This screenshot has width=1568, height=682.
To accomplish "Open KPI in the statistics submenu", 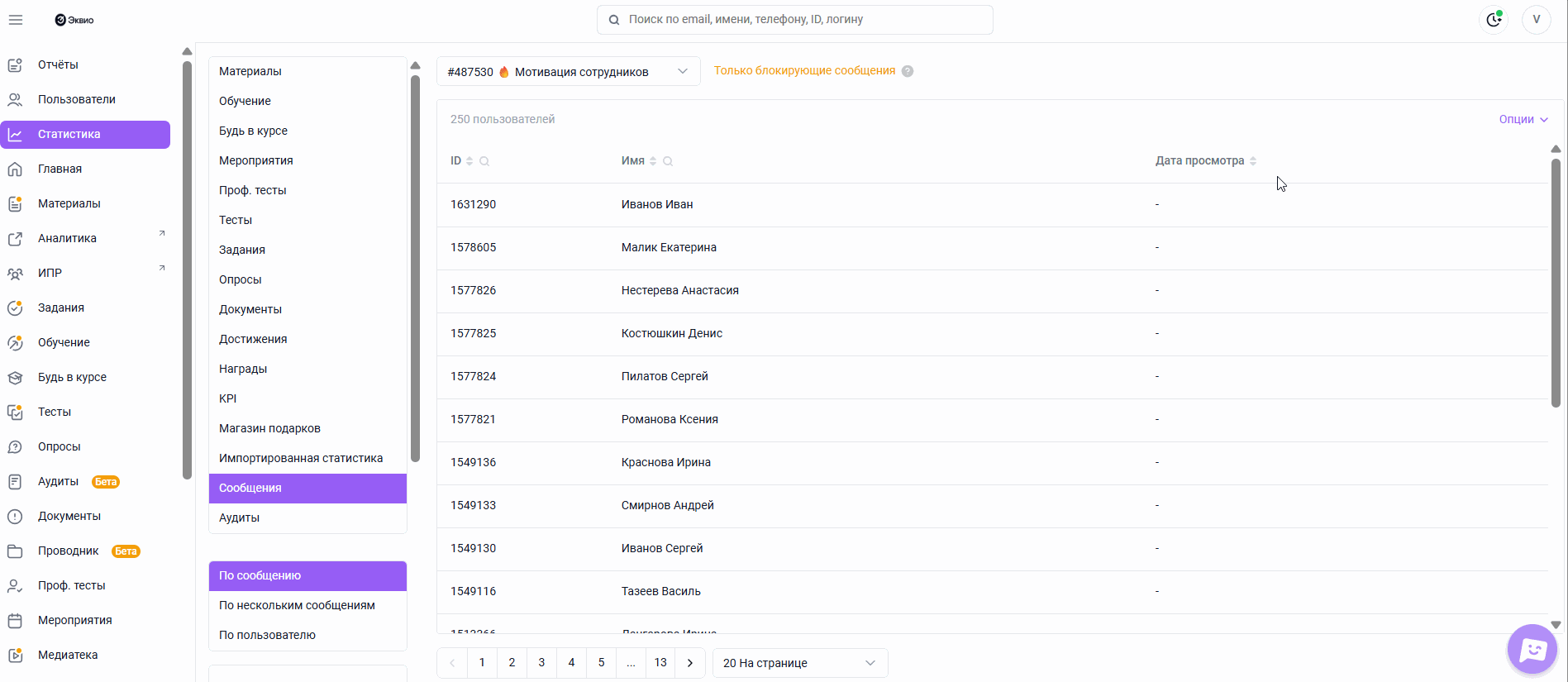I will [x=307, y=398].
